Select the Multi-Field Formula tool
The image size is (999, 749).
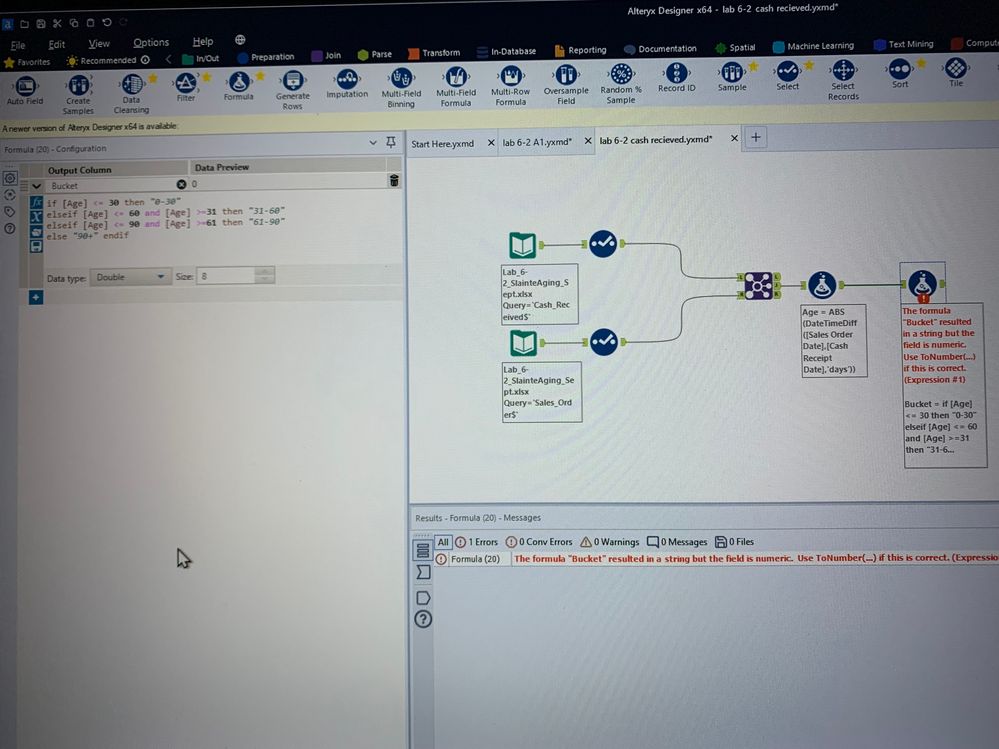456,86
